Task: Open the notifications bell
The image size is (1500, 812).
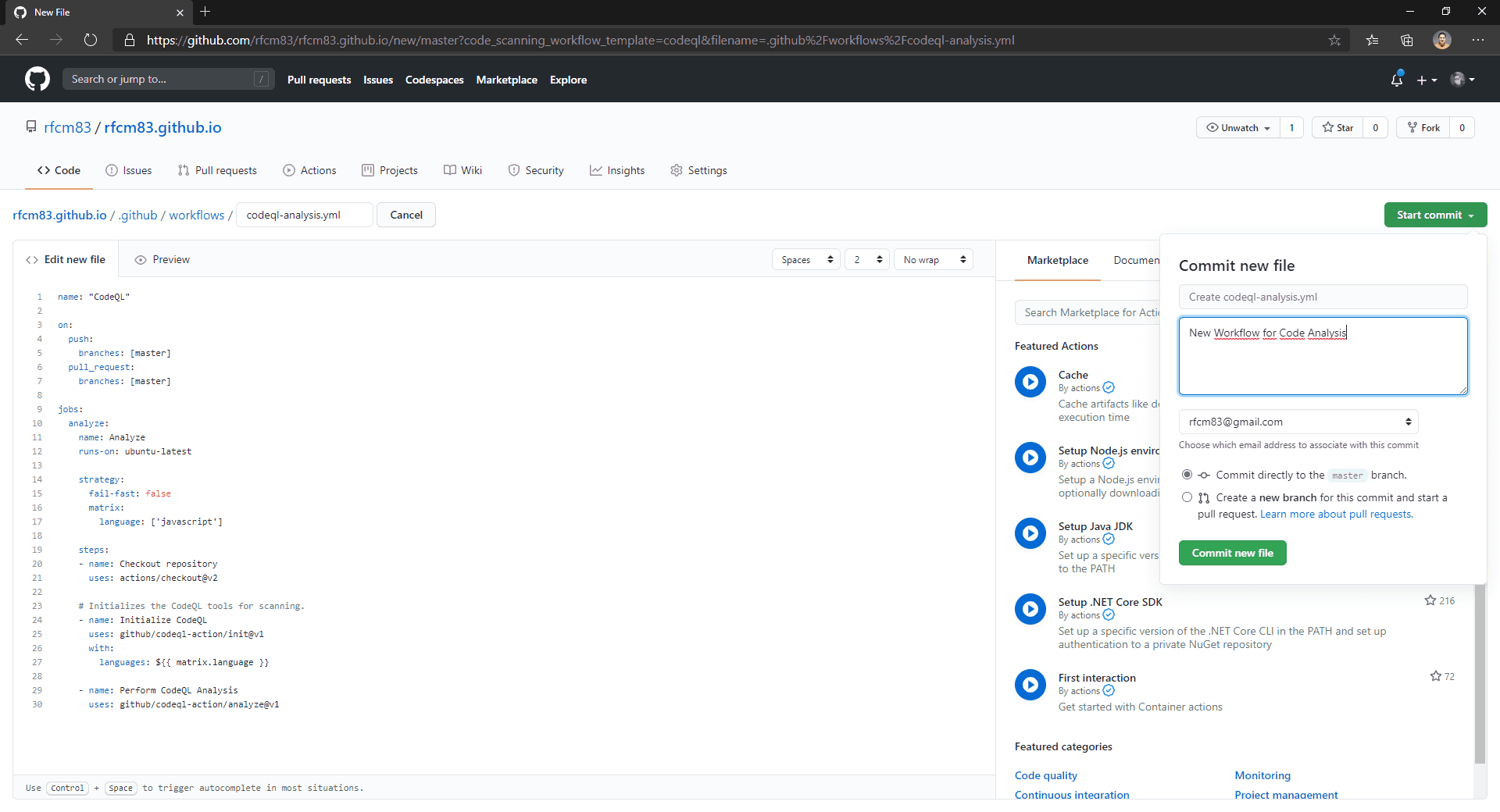Action: tap(1397, 79)
